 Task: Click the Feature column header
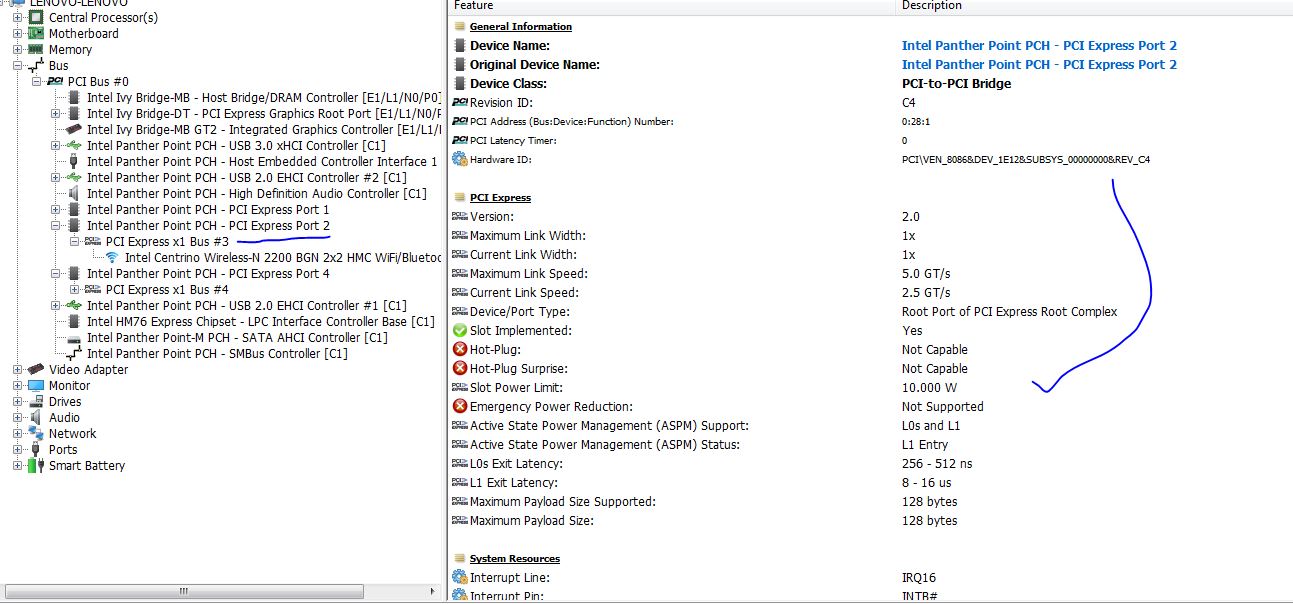pos(671,6)
